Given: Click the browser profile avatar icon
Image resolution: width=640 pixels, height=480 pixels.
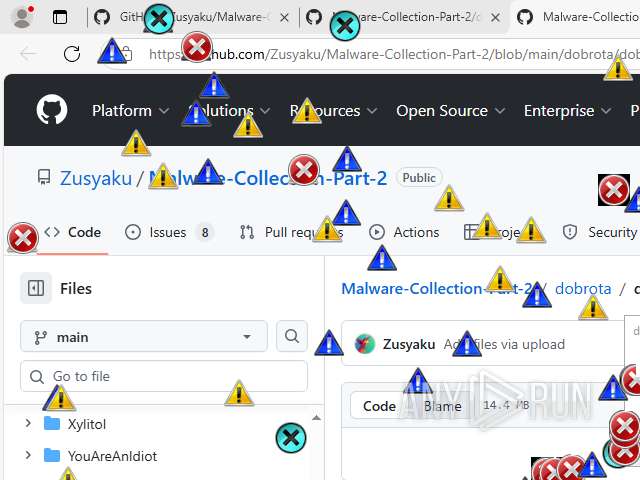Looking at the screenshot, I should coord(22,17).
